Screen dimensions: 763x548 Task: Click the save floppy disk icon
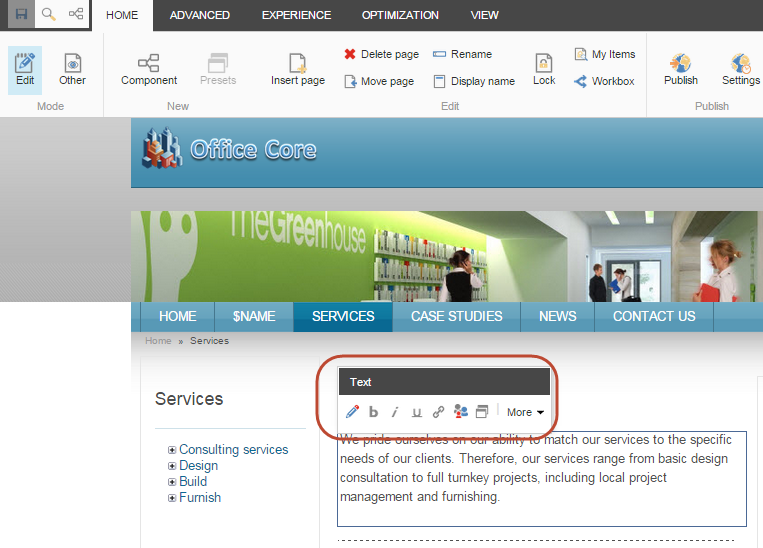(x=21, y=14)
